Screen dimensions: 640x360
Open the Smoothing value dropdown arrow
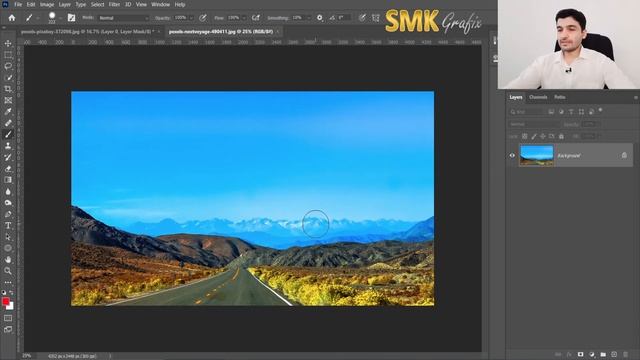click(308, 18)
